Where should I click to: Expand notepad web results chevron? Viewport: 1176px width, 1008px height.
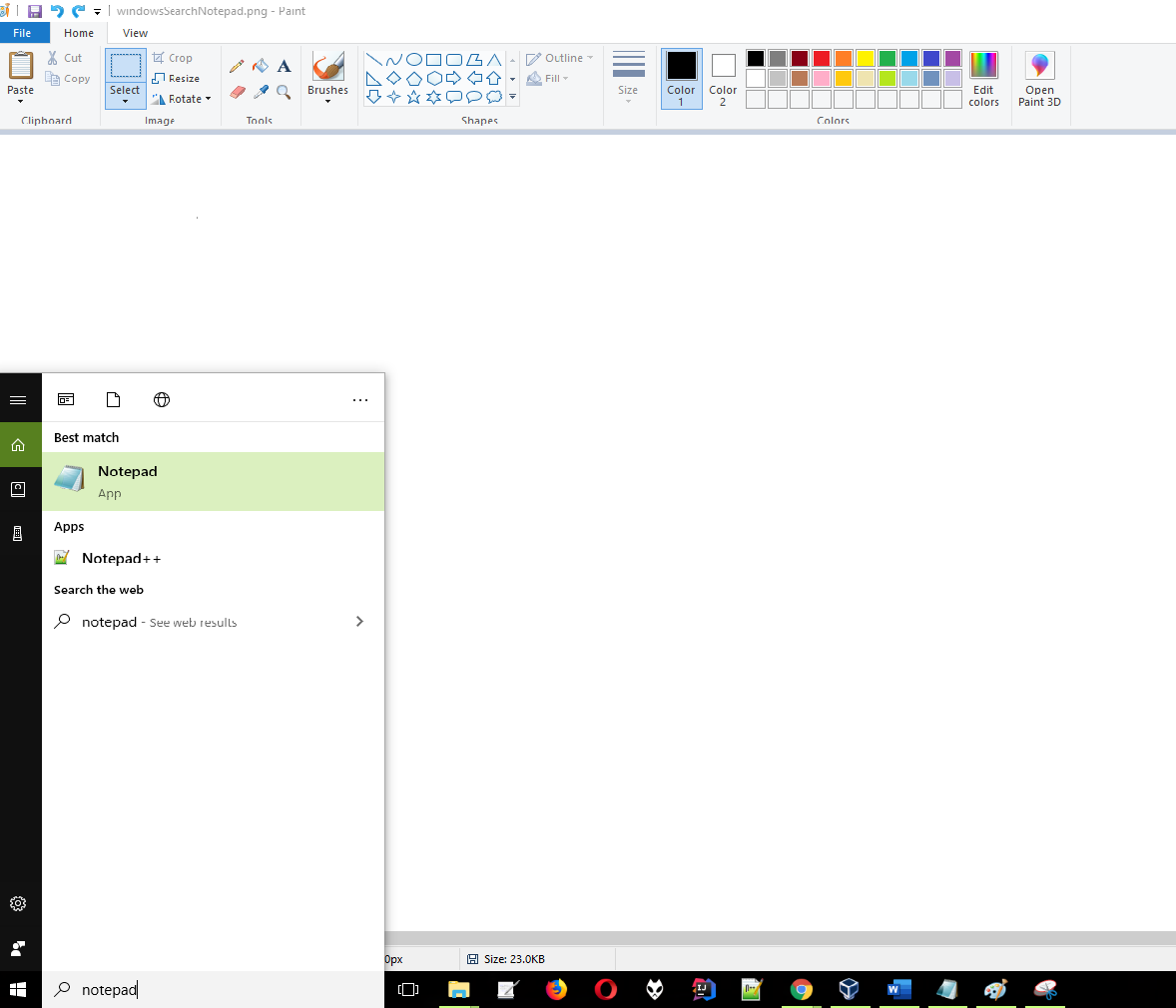pos(359,621)
